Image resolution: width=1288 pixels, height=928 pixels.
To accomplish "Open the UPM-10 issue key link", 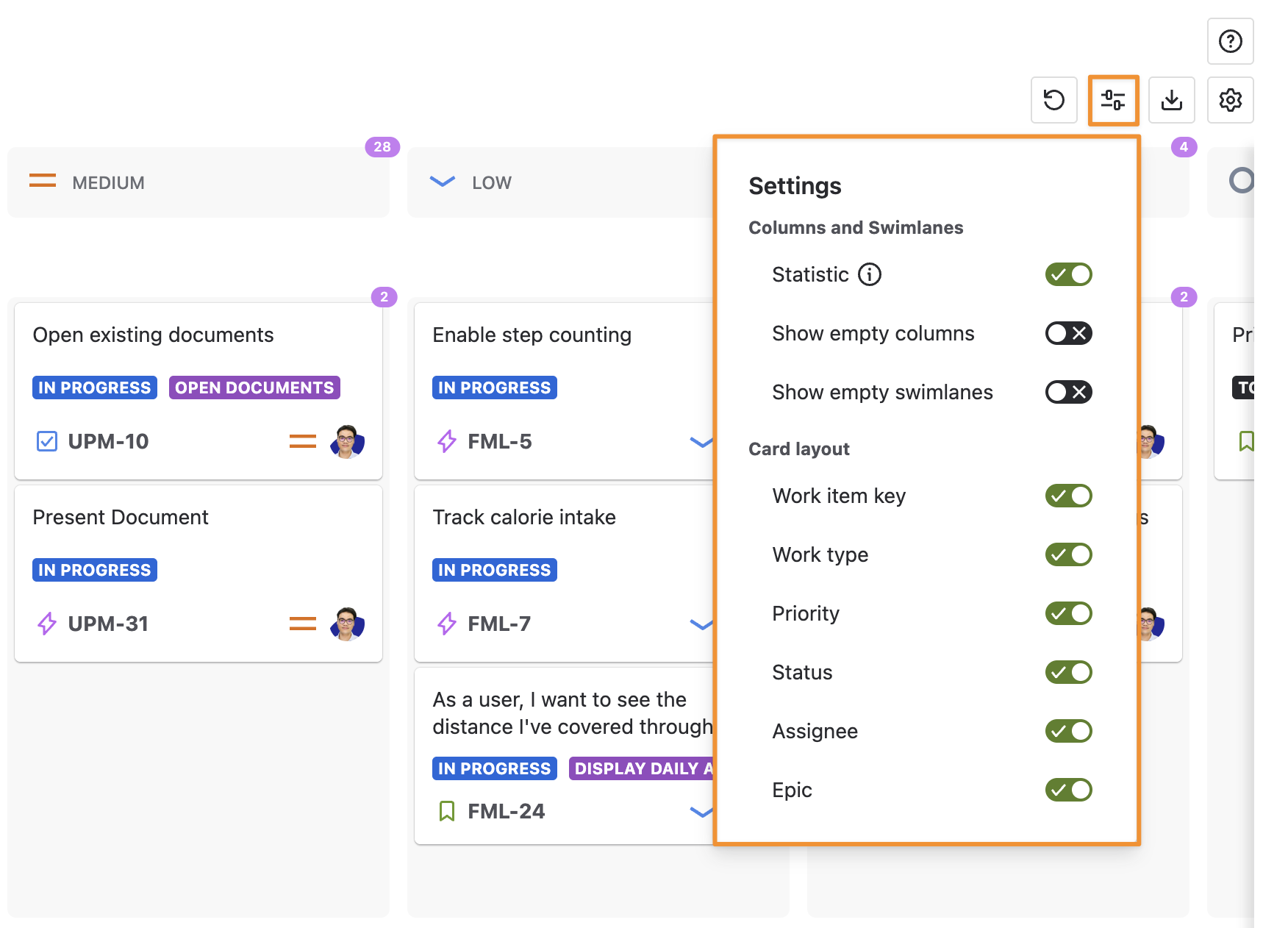I will pyautogui.click(x=108, y=441).
